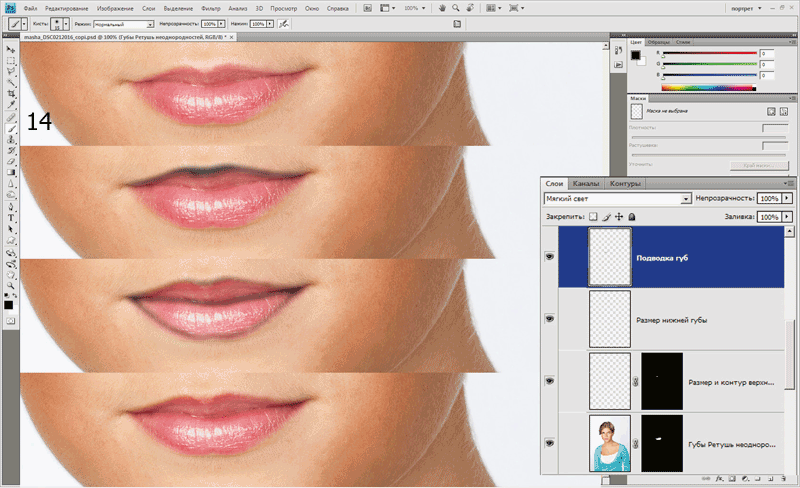Viewport: 800px width, 488px height.
Task: Open options bar Непрозрачность arrow
Action: coord(221,24)
